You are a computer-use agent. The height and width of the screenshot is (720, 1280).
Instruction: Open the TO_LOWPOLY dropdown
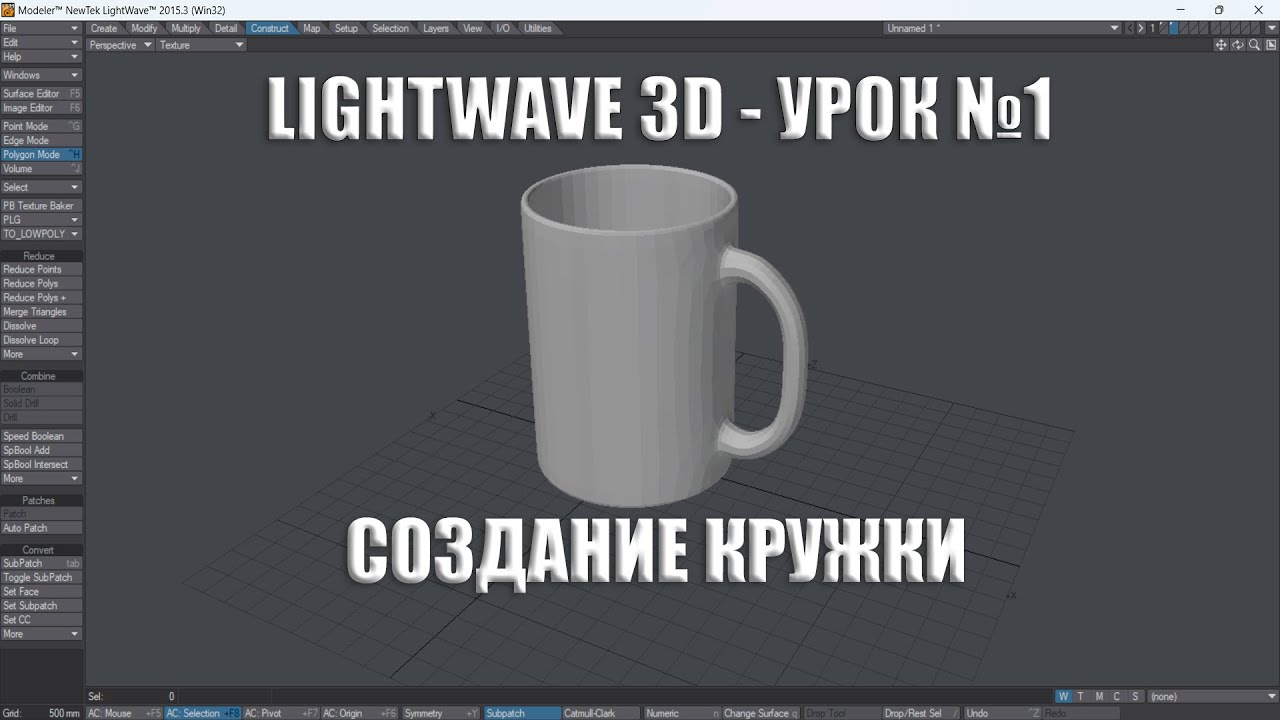[x=41, y=233]
